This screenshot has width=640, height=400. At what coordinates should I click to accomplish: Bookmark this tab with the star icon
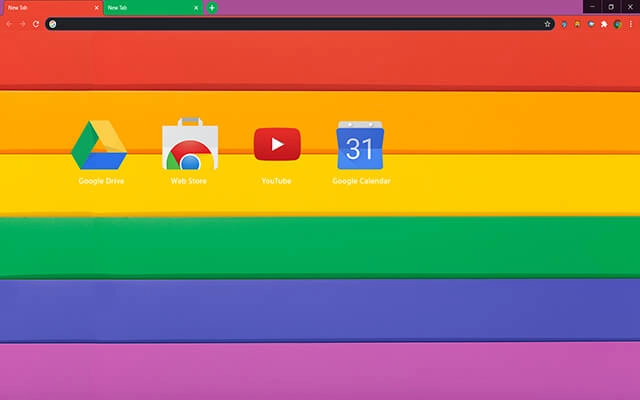(x=547, y=24)
